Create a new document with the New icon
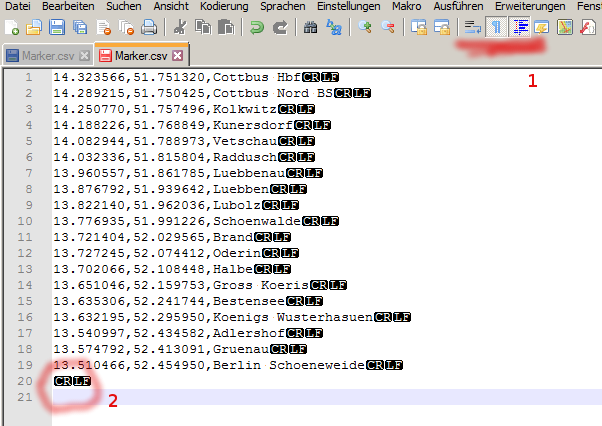 tap(12, 28)
